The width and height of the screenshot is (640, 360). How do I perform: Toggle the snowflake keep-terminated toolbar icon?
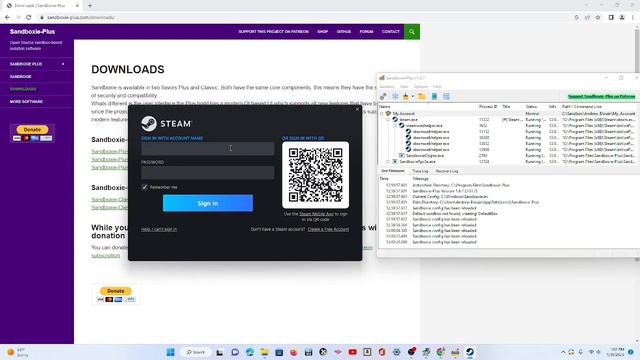(395, 96)
